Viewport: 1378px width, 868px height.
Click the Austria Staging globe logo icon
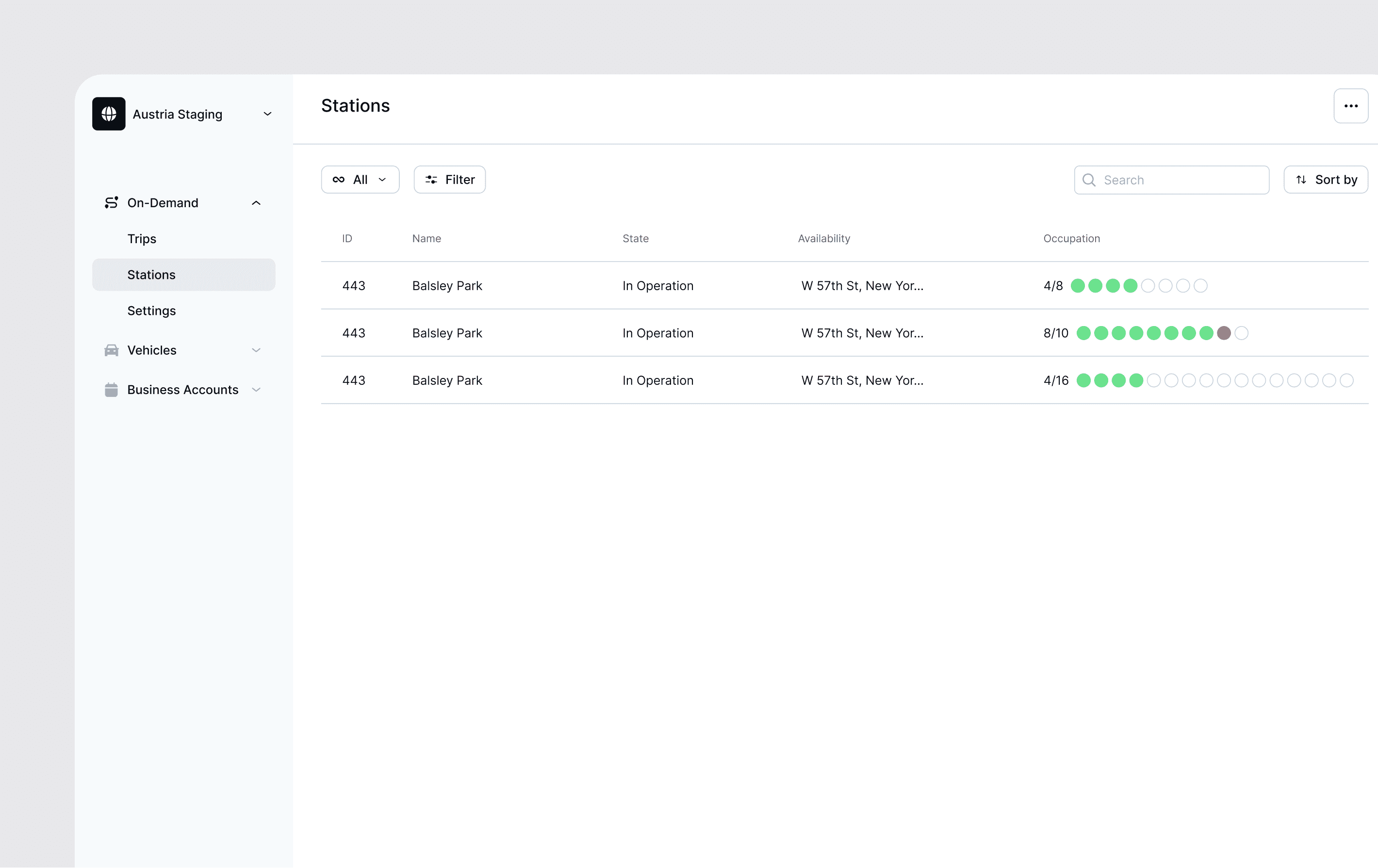tap(109, 114)
